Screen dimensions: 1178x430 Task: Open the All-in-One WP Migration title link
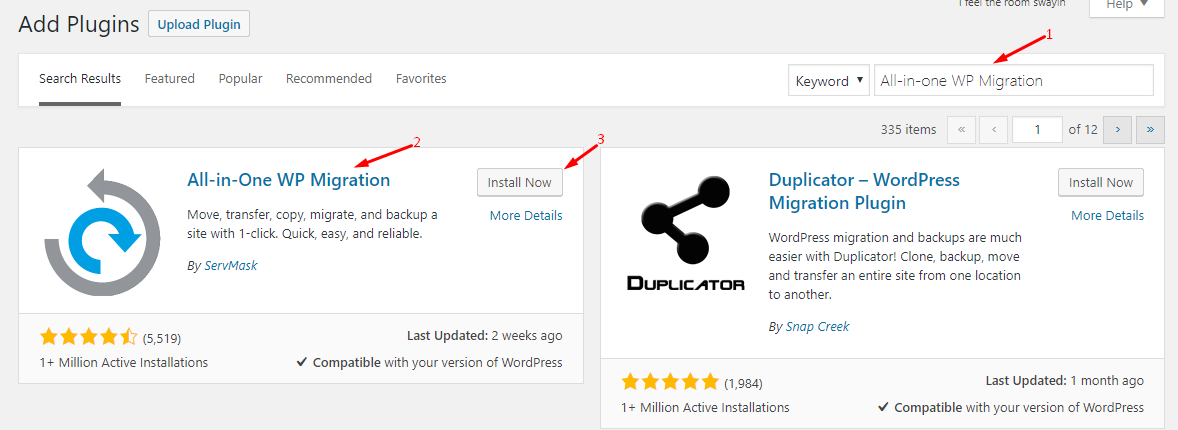coord(288,180)
